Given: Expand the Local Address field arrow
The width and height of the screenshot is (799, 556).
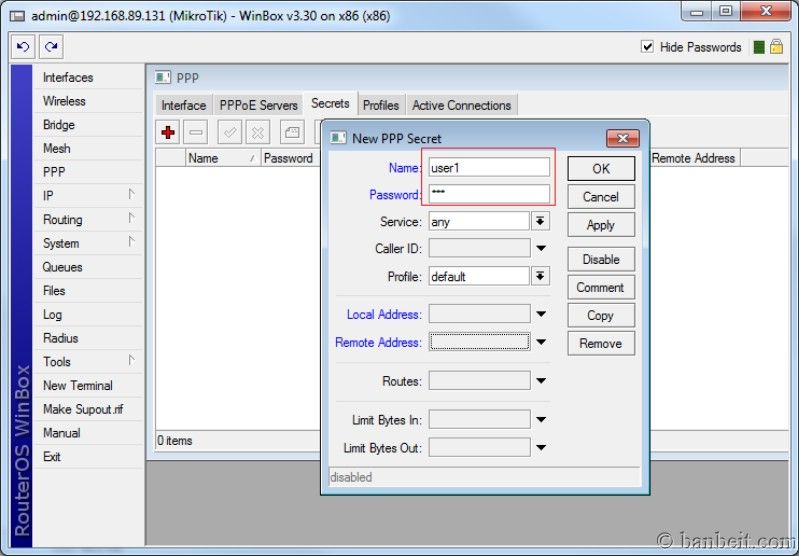Looking at the screenshot, I should coord(541,314).
